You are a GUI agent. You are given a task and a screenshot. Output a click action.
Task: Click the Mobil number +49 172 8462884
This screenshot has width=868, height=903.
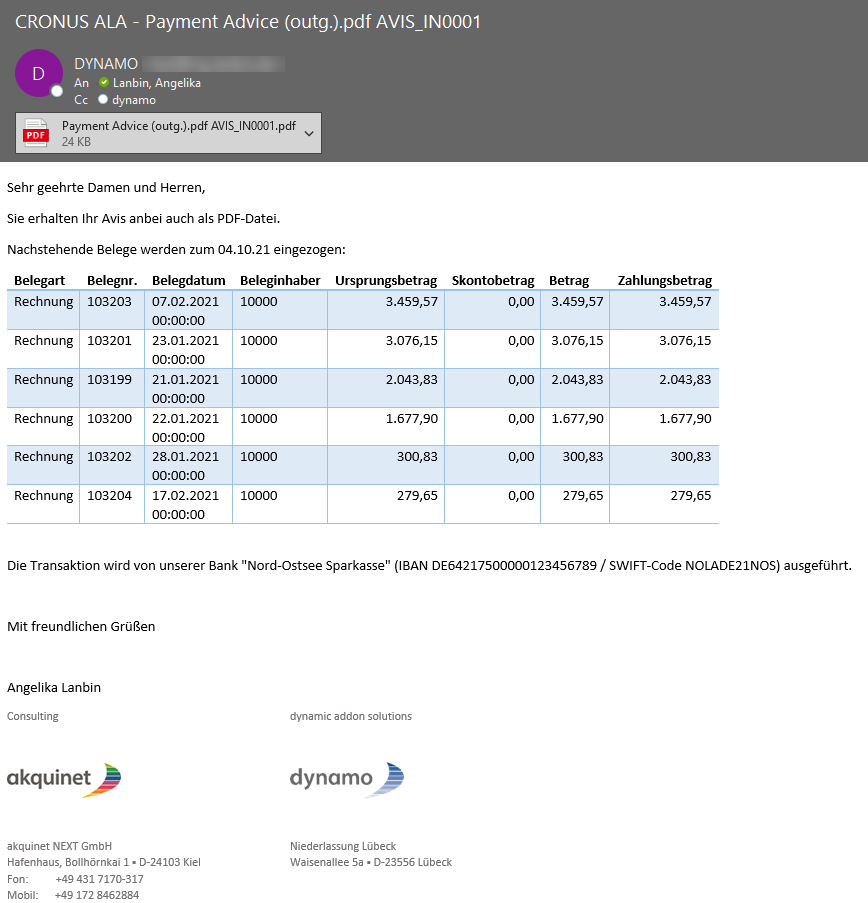coord(97,895)
